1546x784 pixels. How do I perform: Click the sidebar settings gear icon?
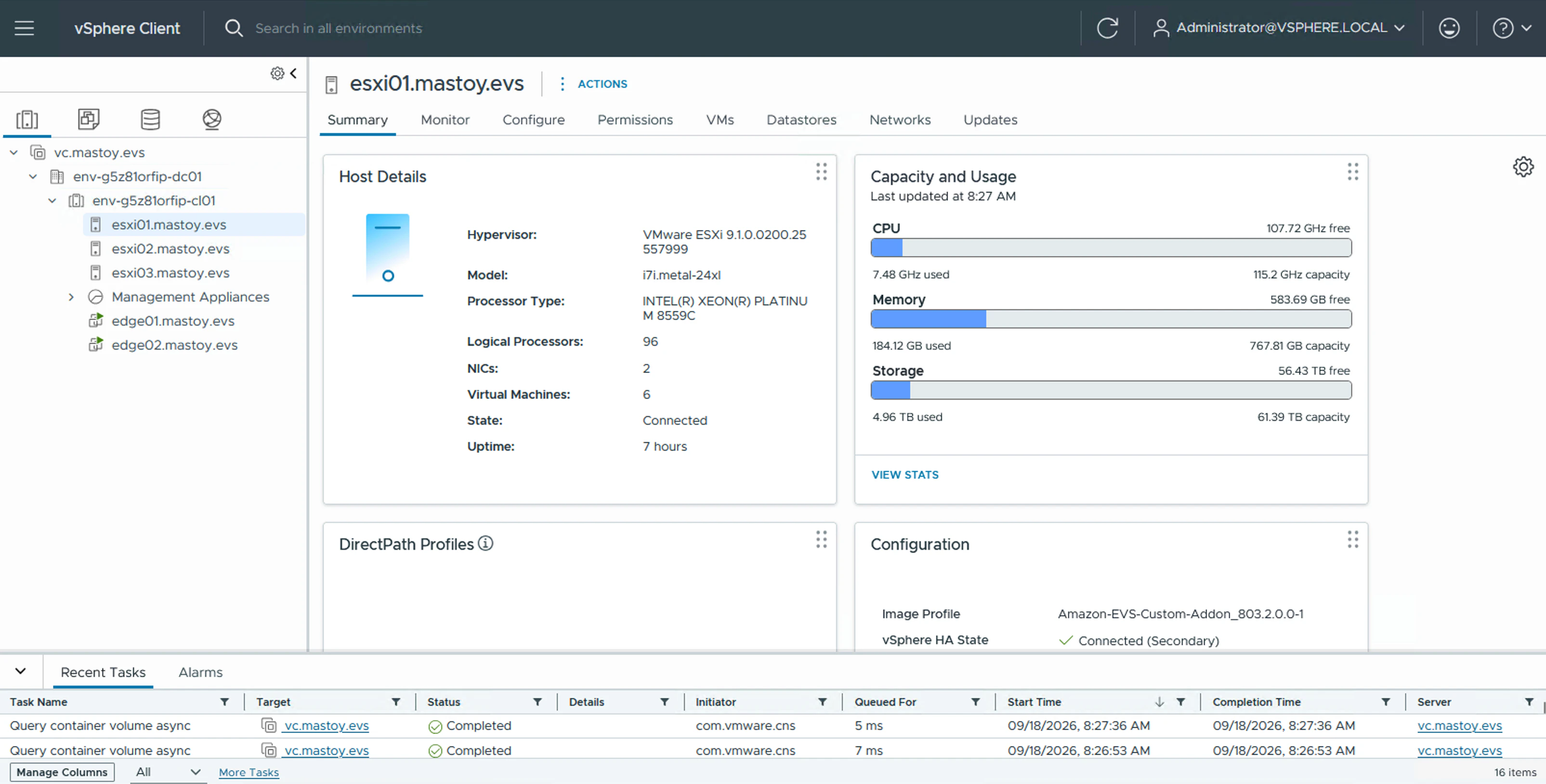[276, 73]
